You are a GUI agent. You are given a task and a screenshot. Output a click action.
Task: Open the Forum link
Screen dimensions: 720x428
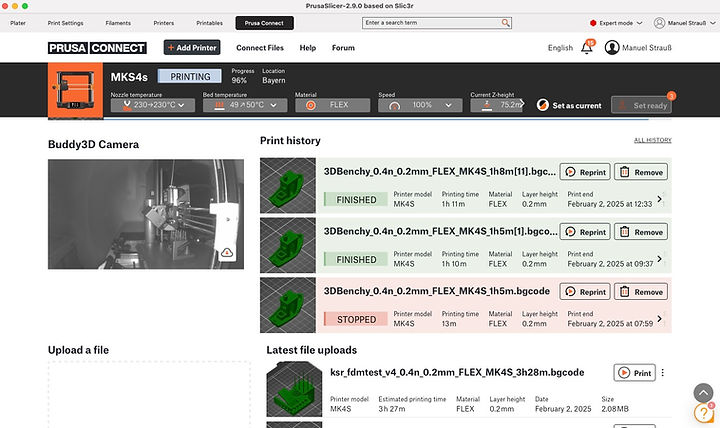coord(343,48)
